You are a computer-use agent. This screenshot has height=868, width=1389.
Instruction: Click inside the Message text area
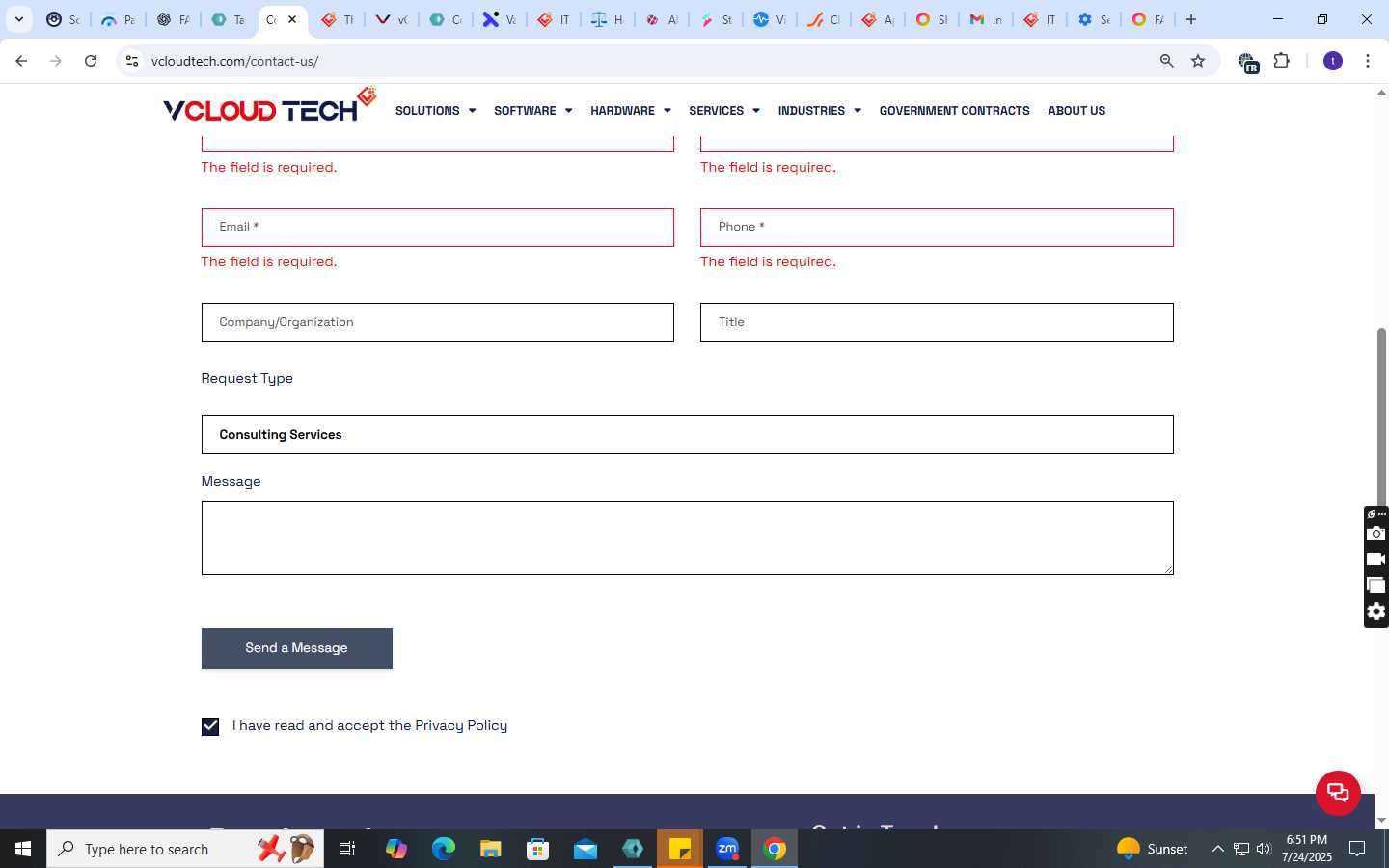(x=687, y=537)
